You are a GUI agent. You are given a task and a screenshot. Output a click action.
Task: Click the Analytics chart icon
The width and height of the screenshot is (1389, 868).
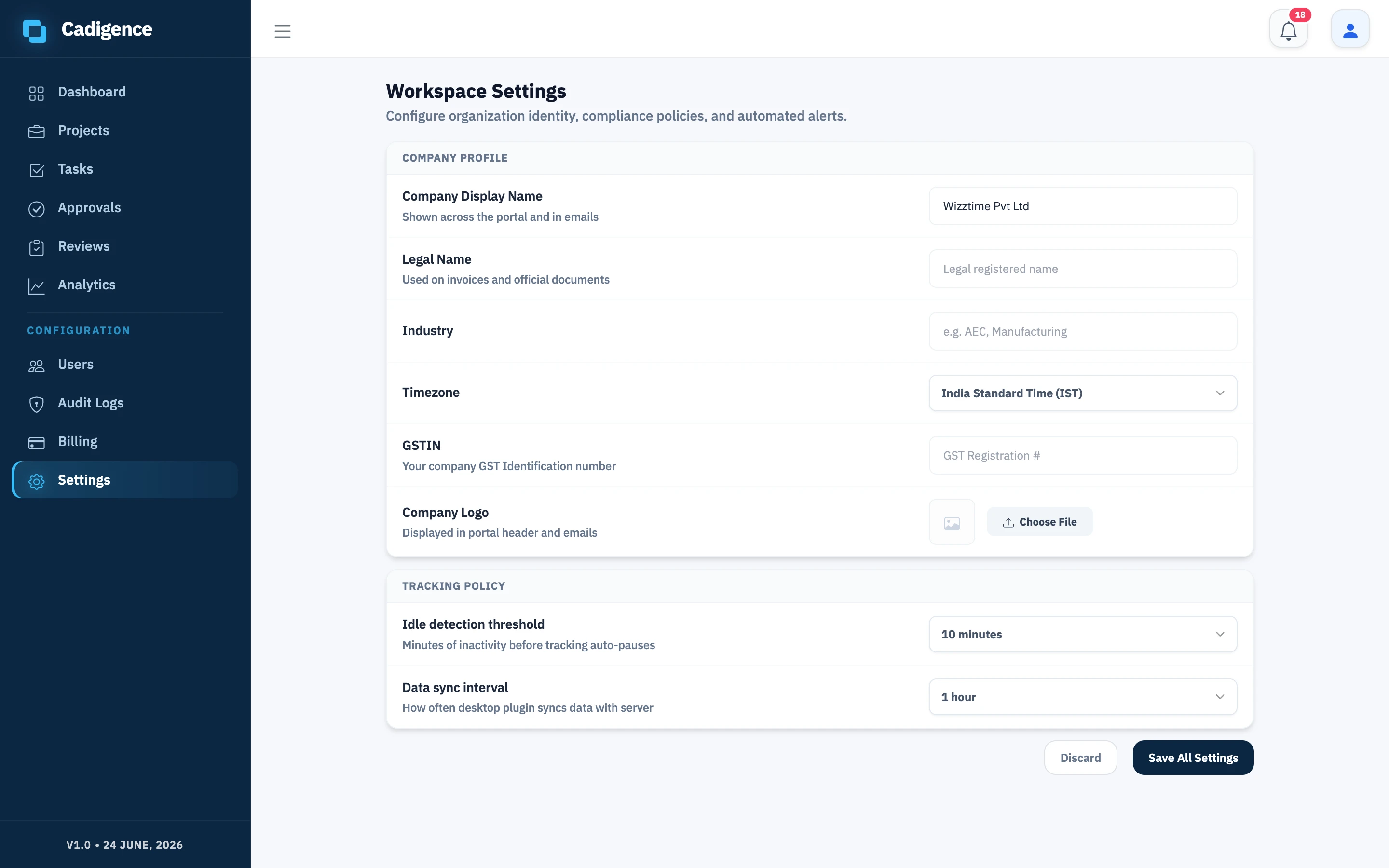(x=37, y=286)
